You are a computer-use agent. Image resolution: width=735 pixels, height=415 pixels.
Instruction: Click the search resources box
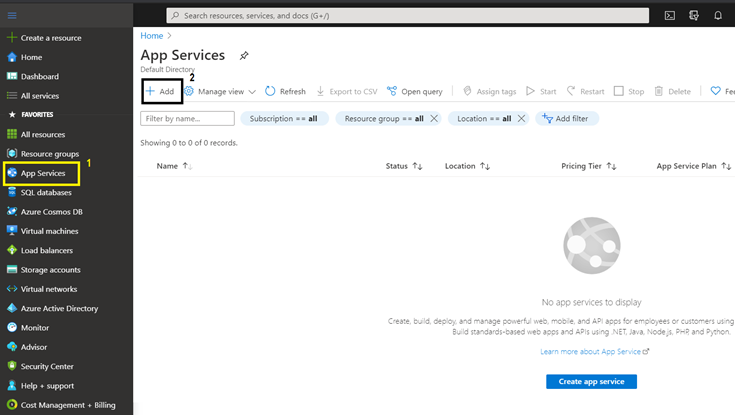(x=407, y=15)
